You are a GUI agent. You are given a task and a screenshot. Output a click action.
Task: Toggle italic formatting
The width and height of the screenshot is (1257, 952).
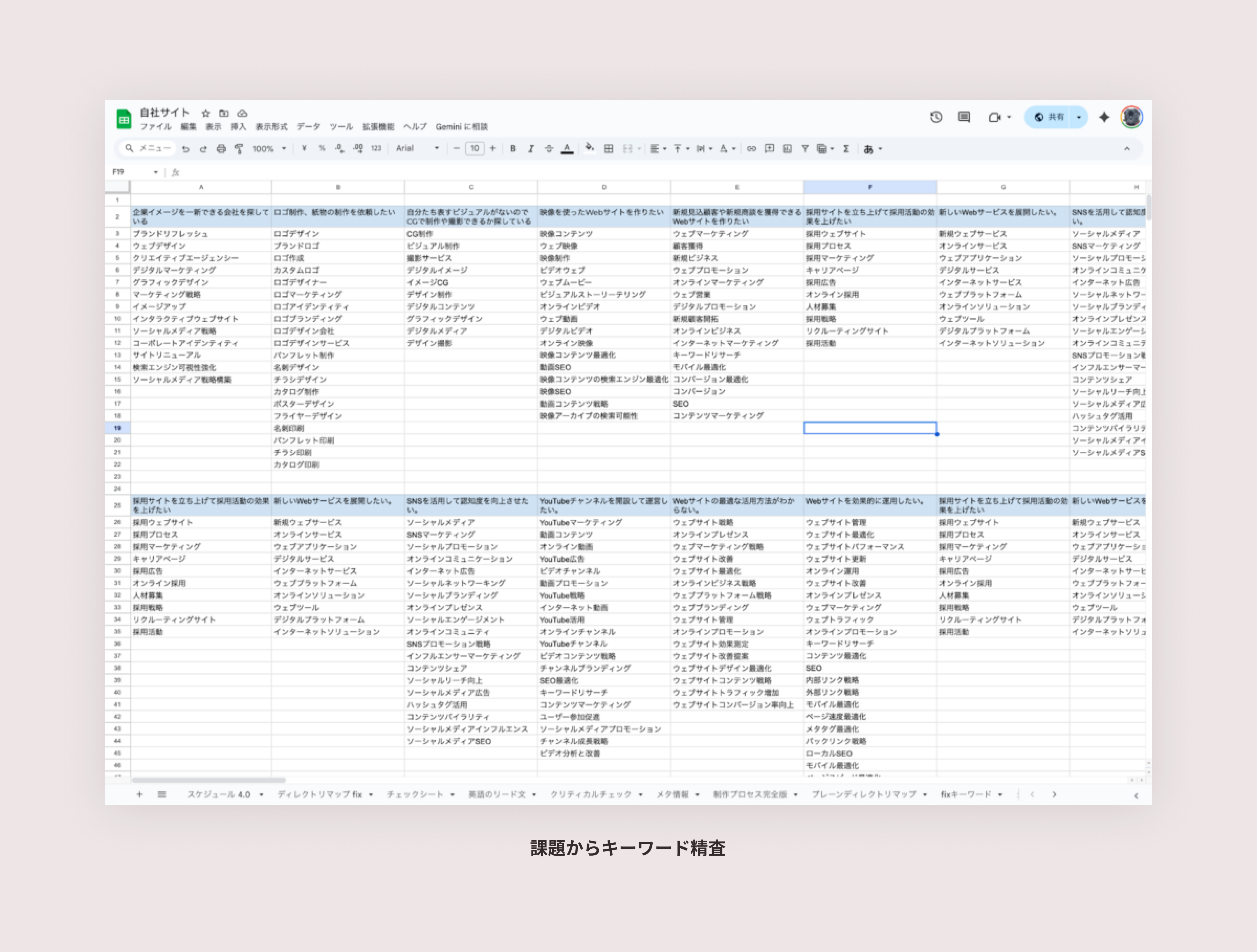pos(531,149)
